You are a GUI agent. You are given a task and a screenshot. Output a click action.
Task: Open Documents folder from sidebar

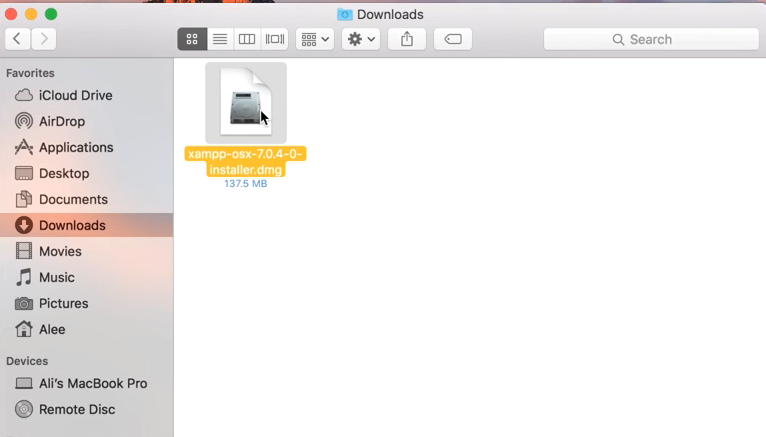73,199
